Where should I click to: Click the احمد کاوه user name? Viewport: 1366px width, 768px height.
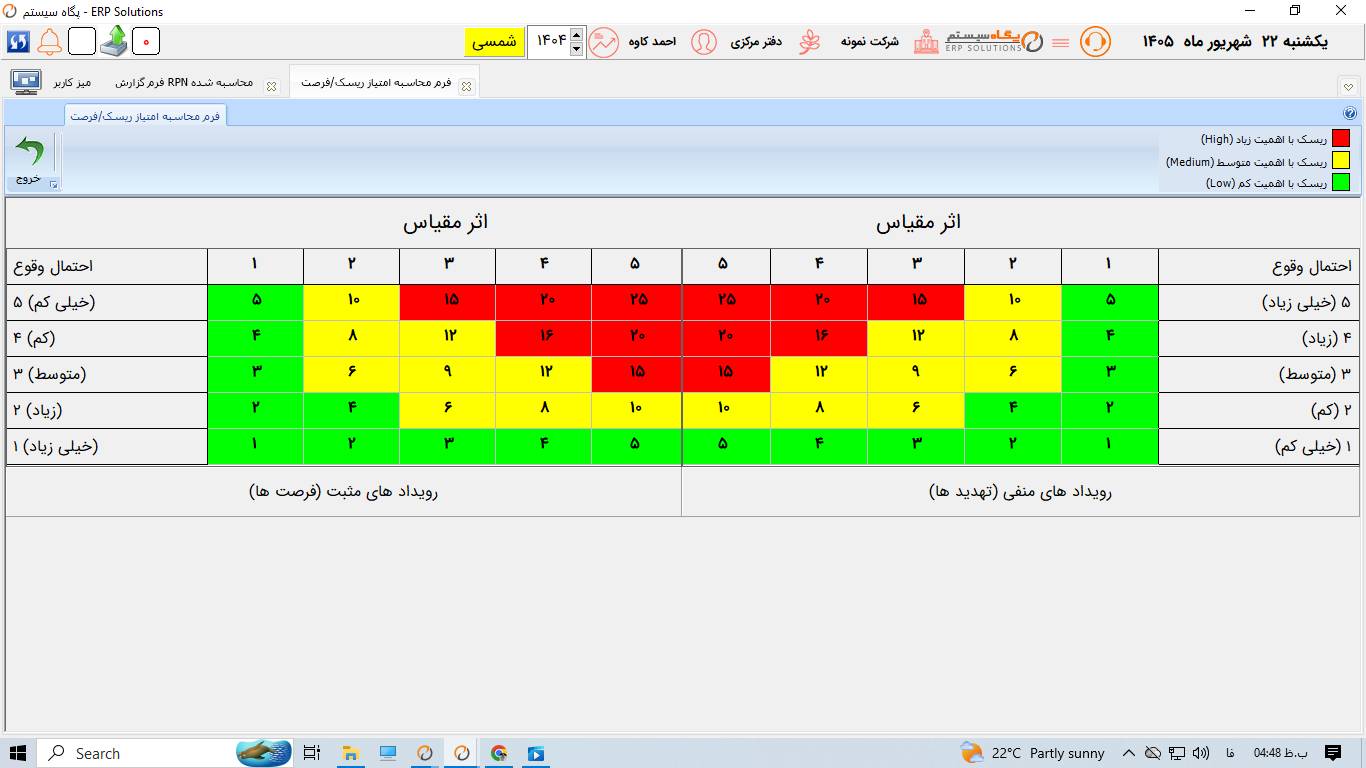coord(652,42)
